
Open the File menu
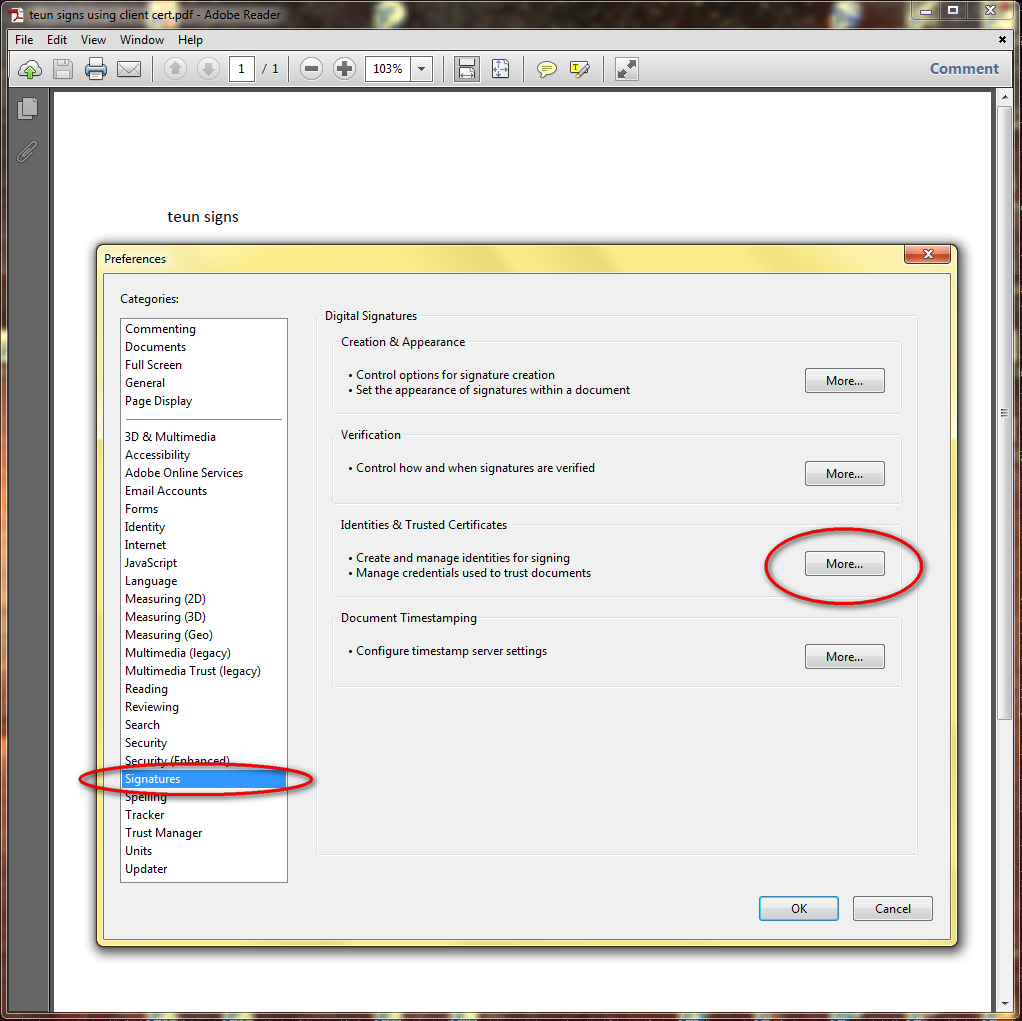coord(24,40)
